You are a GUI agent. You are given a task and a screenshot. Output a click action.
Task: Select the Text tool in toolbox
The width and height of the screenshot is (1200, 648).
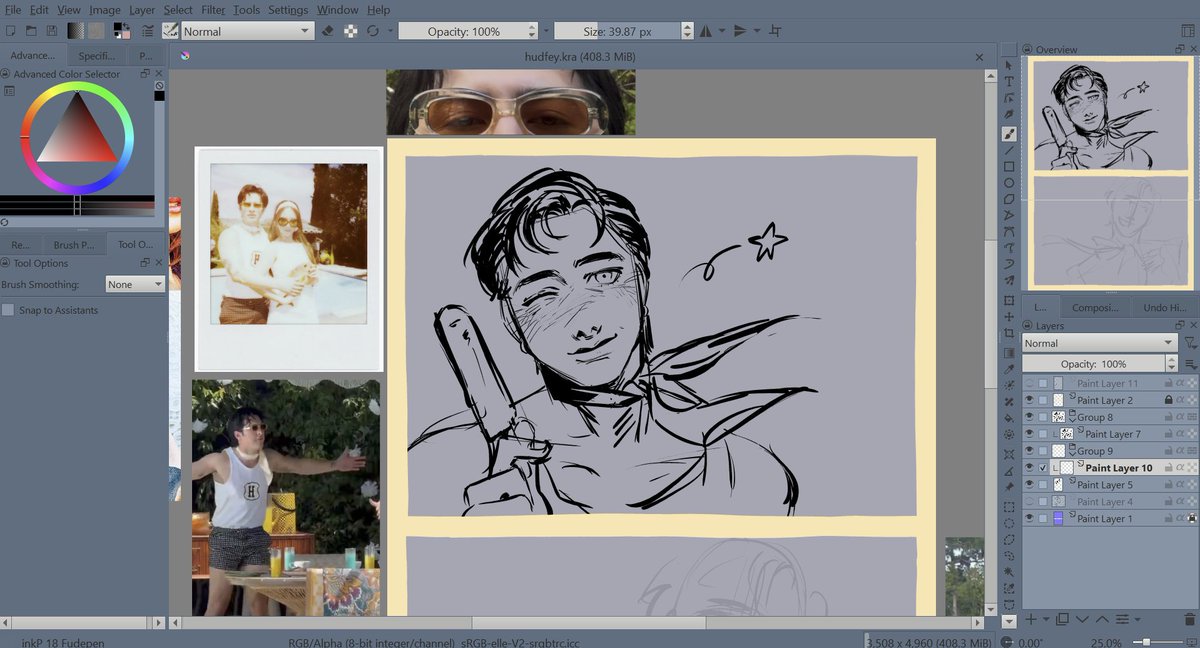pos(1009,81)
